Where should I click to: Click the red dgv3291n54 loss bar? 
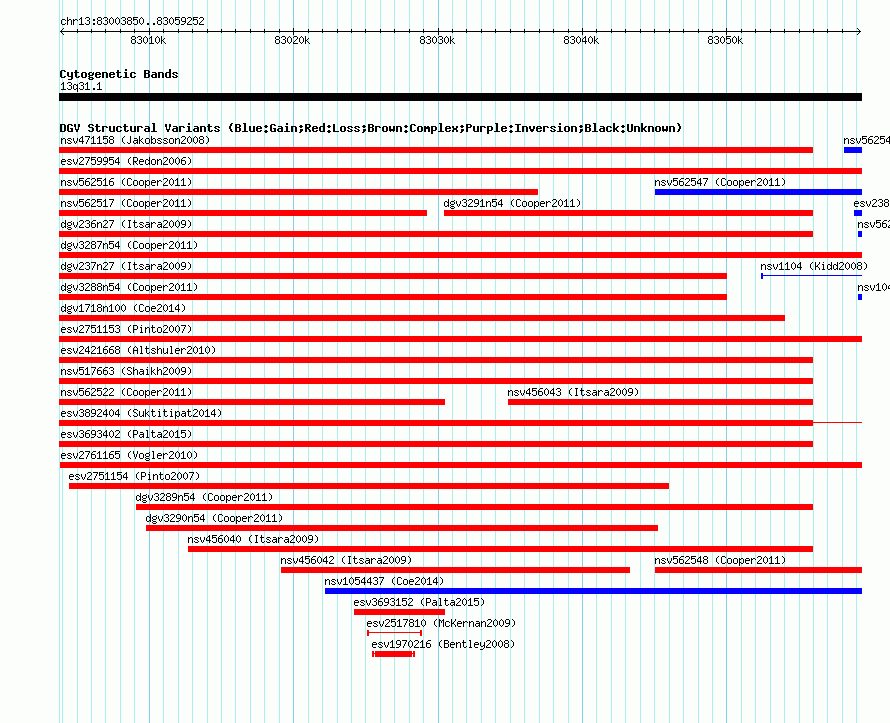click(628, 213)
